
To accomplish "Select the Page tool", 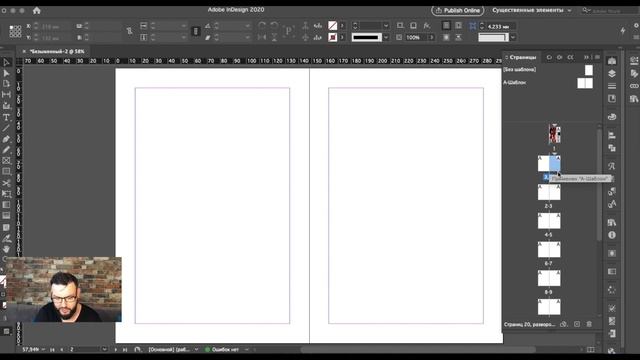I will pyautogui.click(x=6, y=84).
